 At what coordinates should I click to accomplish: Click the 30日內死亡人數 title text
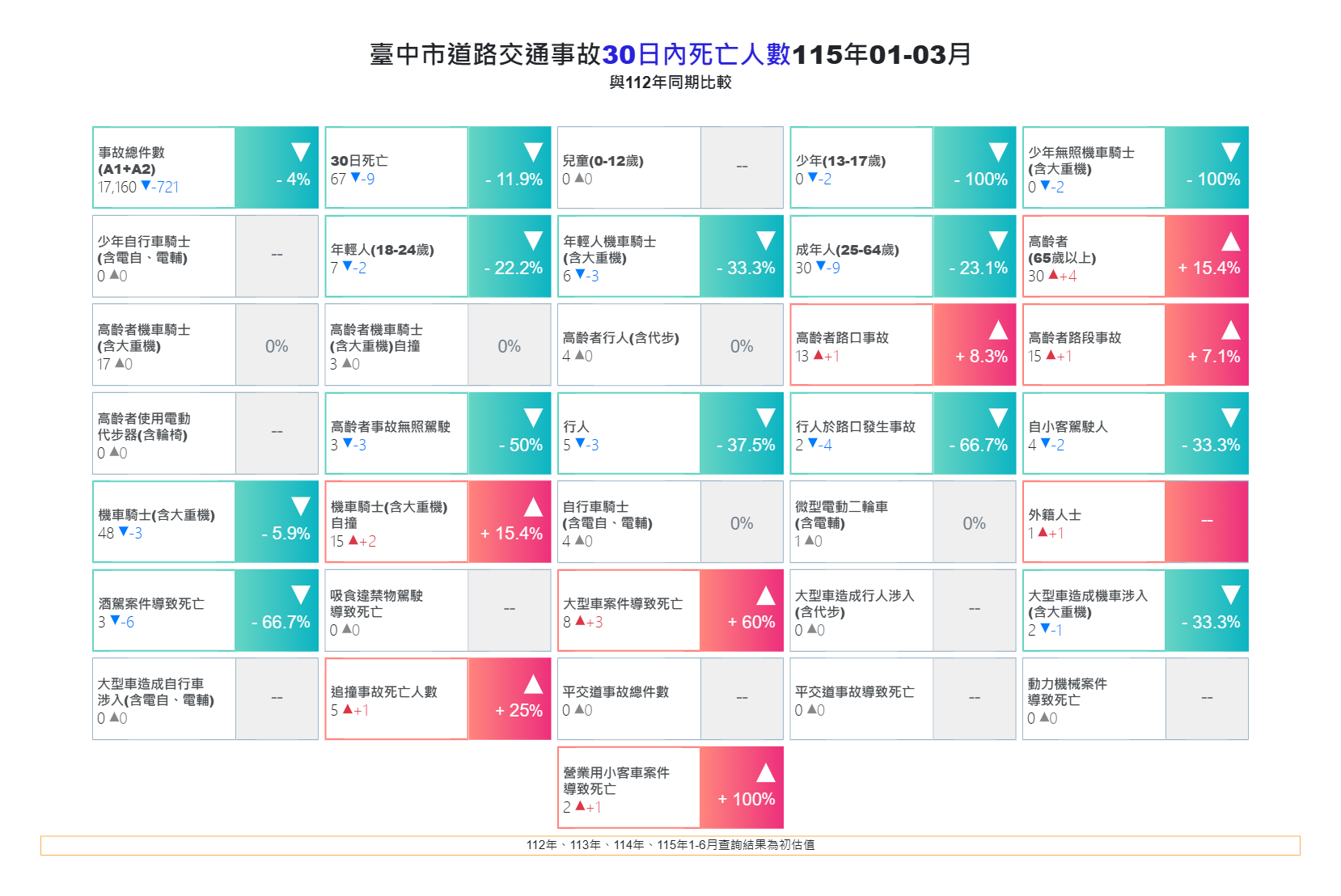click(x=696, y=54)
